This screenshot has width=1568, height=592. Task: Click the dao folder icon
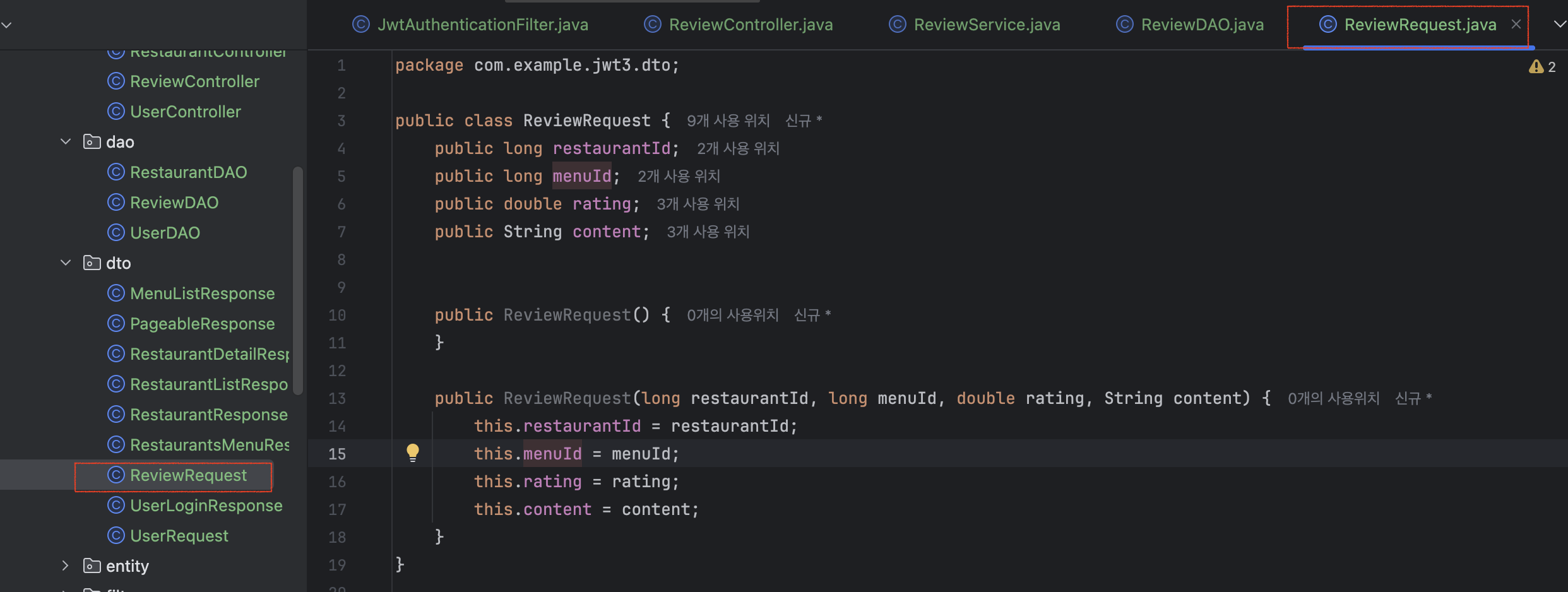[x=92, y=141]
